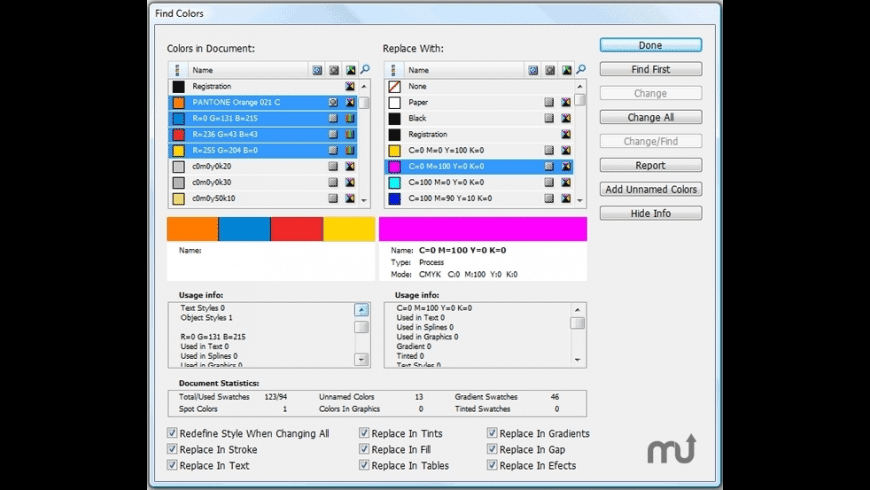Viewport: 870px width, 490px height.
Task: Click CMYK icon on C=100 M=90 Y=10 K=0 row
Action: tap(566, 198)
